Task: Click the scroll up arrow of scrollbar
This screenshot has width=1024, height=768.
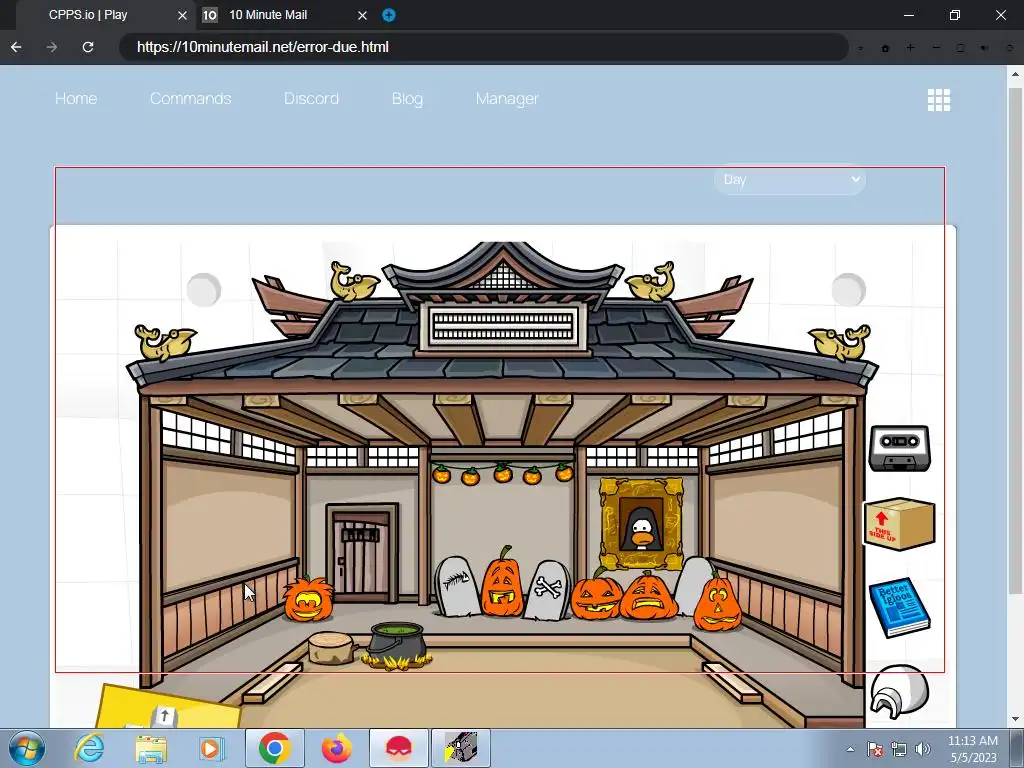Action: point(1016,73)
